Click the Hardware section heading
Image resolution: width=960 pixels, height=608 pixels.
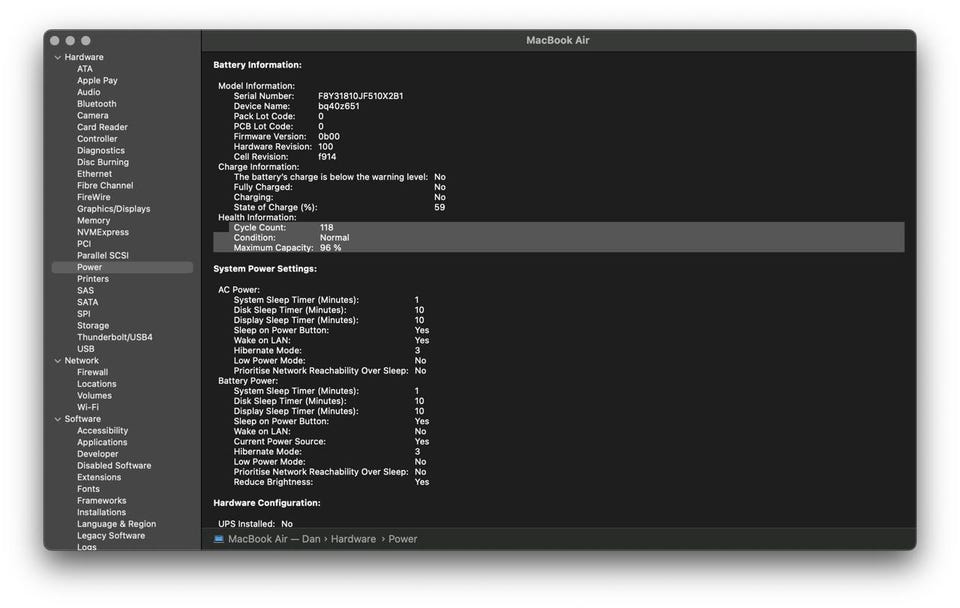click(84, 57)
